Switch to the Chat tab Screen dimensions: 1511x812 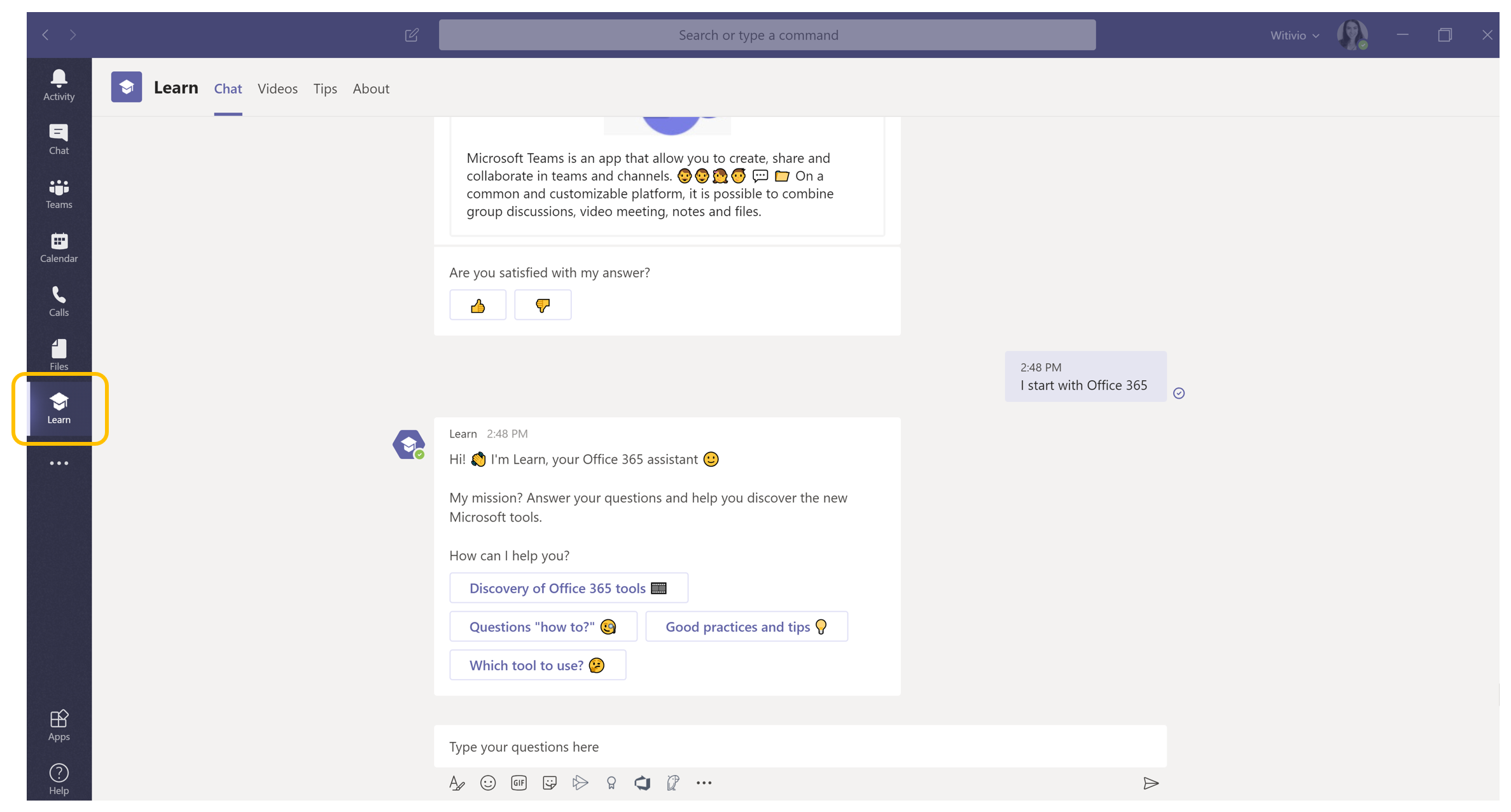tap(228, 88)
